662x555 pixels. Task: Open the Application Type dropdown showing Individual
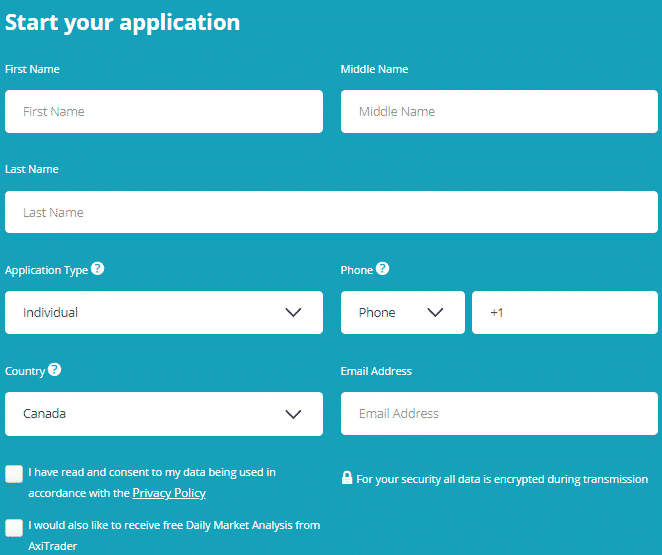(x=164, y=312)
